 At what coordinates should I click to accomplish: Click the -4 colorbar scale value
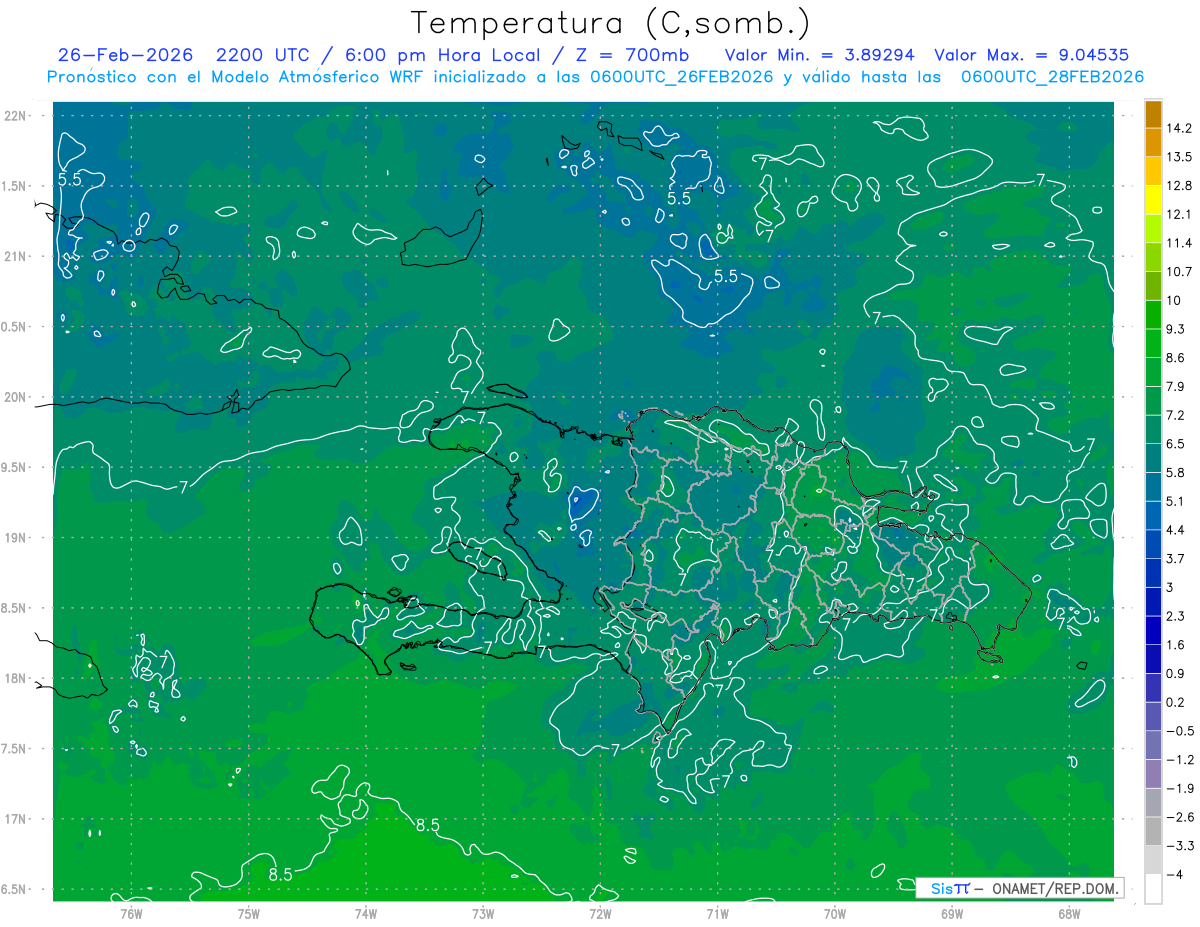point(1175,875)
